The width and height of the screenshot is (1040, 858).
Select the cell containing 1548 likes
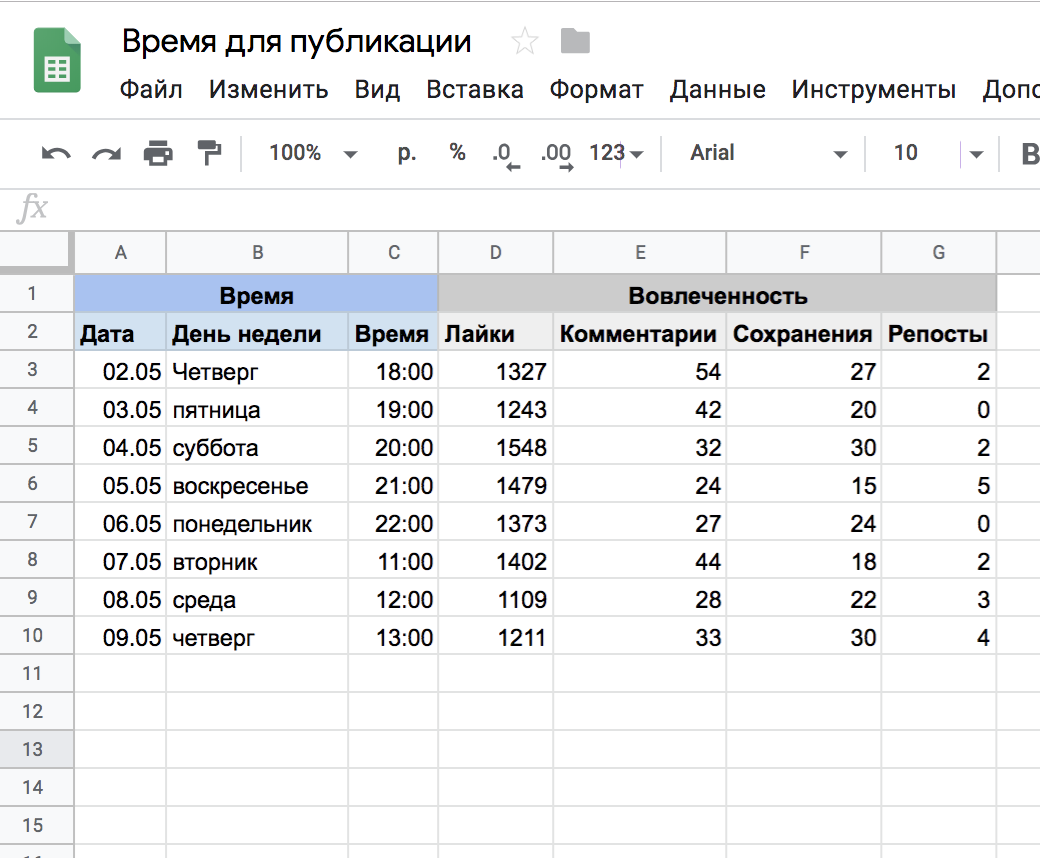[x=496, y=448]
